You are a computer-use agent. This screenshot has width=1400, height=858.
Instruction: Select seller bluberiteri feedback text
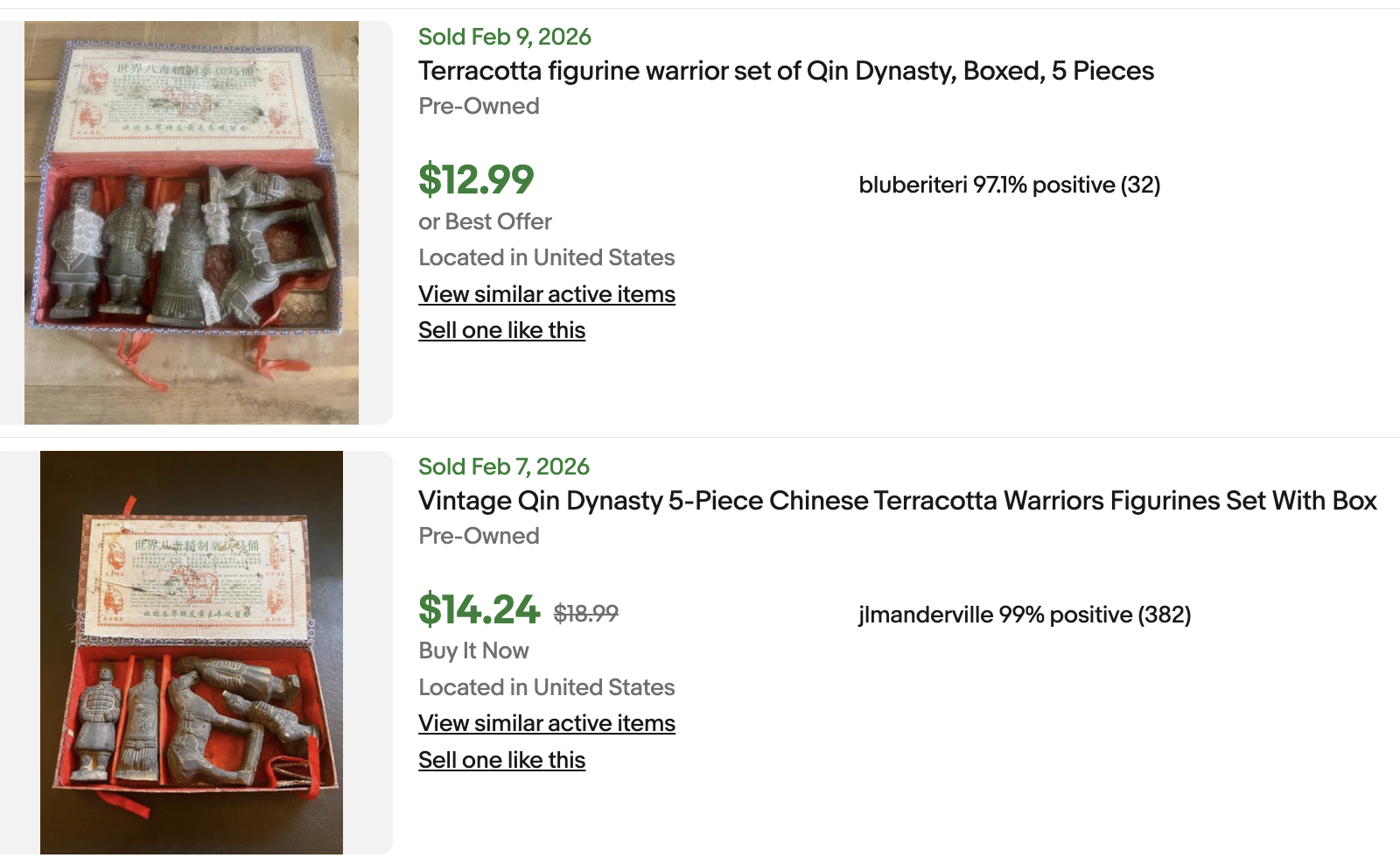pos(1009,185)
